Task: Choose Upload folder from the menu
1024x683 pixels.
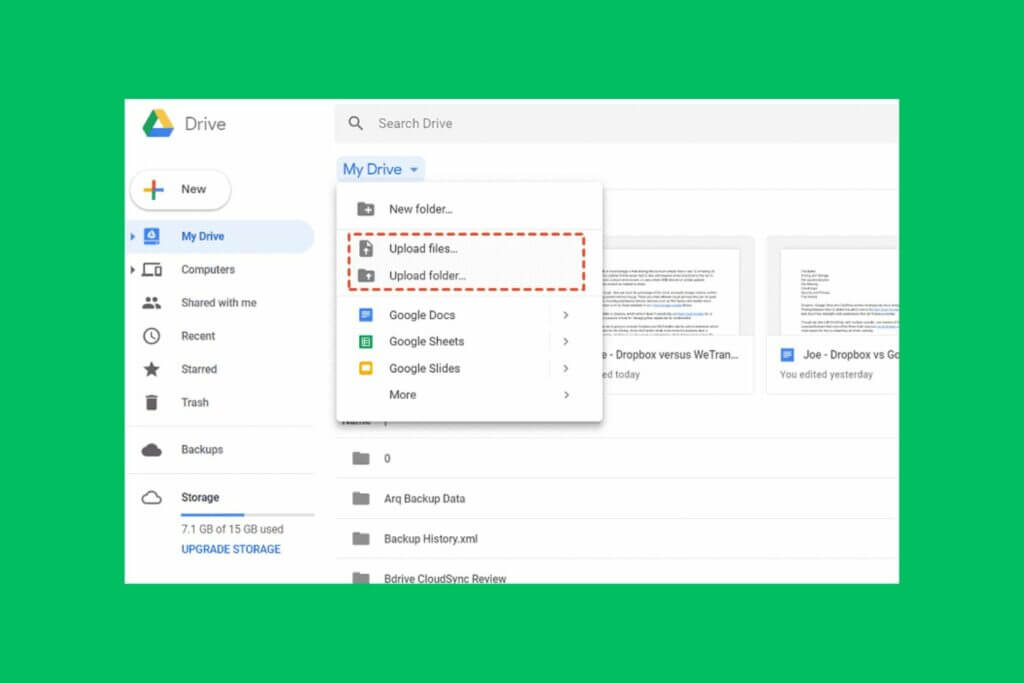Action: [427, 276]
